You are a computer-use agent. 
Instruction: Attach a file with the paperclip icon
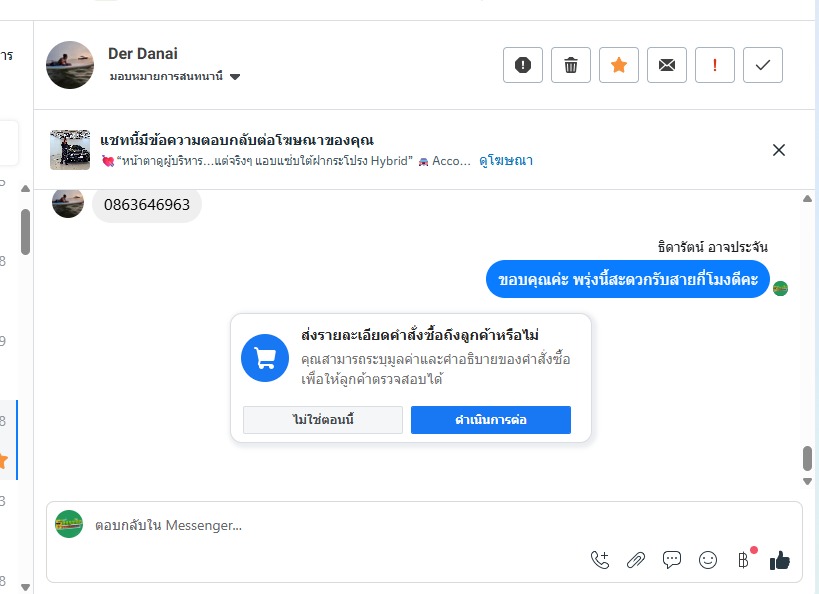pos(636,560)
